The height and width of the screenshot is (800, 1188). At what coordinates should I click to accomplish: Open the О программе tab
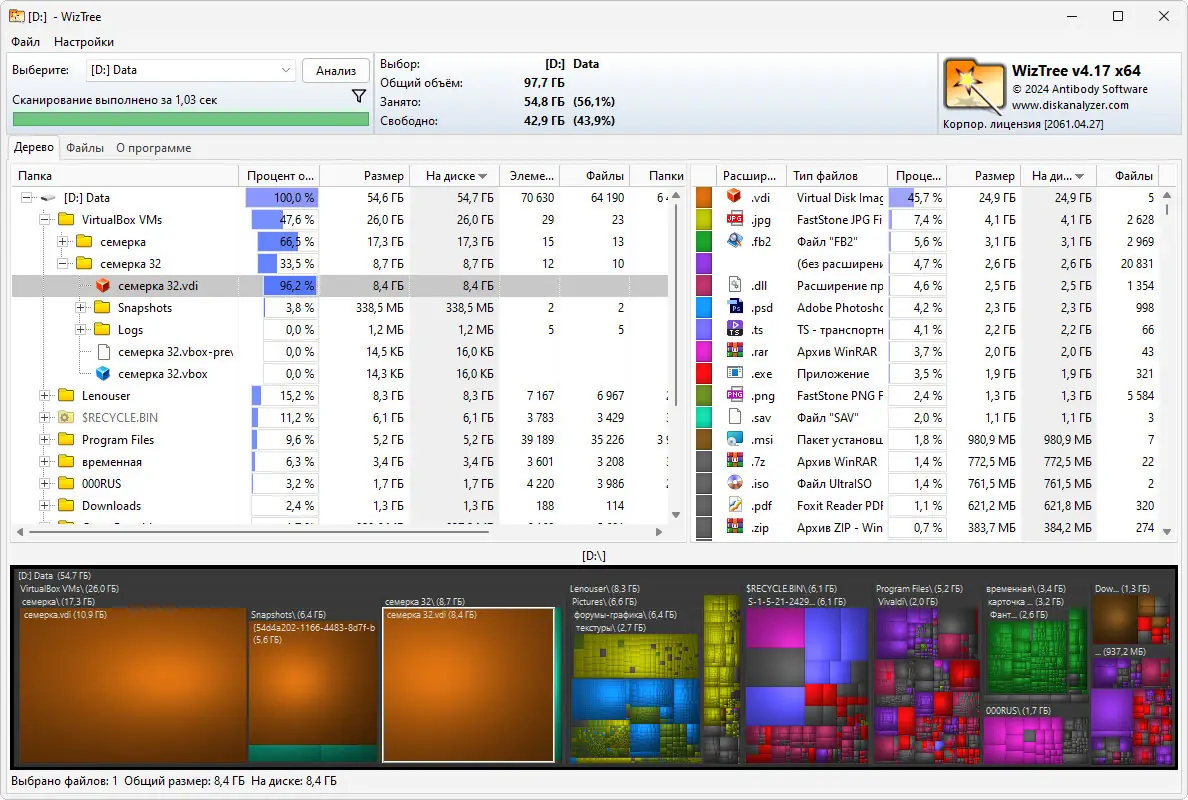point(154,148)
